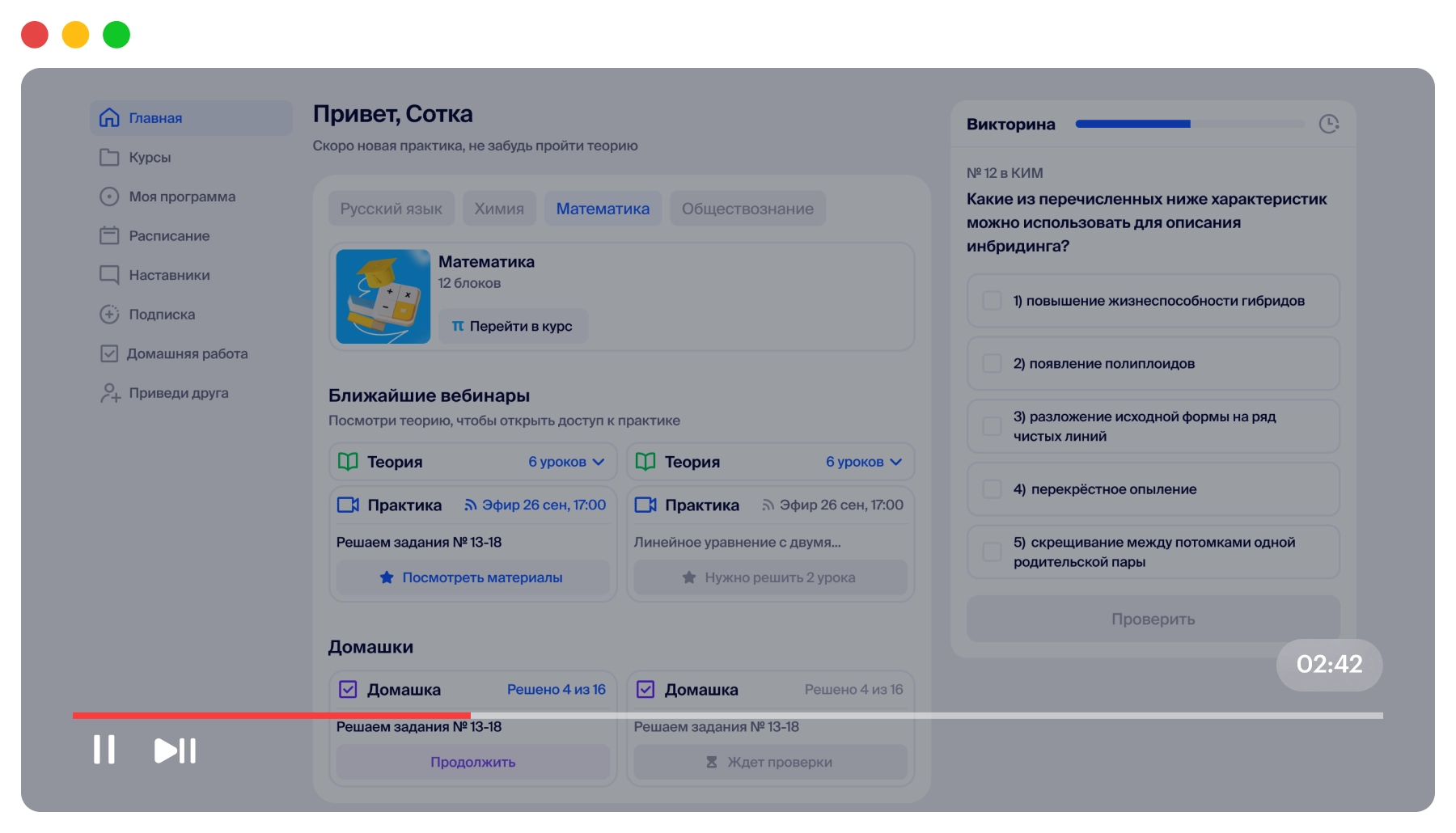The height and width of the screenshot is (833, 1456).
Task: Tick the checkbox for появление полиплоидов
Action: click(x=992, y=364)
